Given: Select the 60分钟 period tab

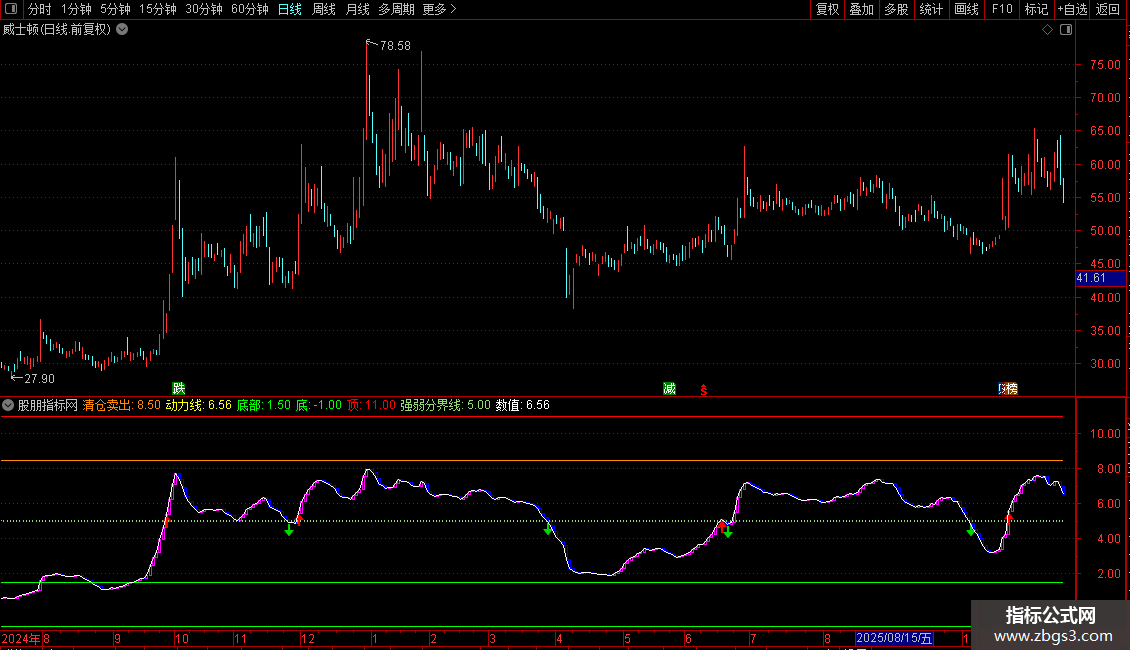Looking at the screenshot, I should [249, 9].
